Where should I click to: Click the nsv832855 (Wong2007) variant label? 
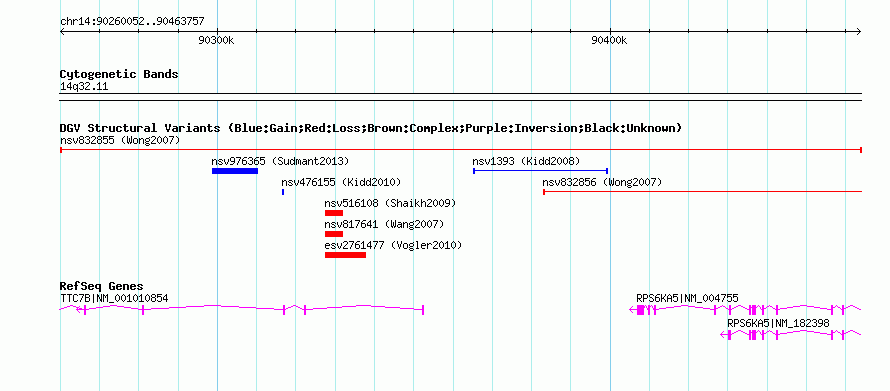coord(120,140)
